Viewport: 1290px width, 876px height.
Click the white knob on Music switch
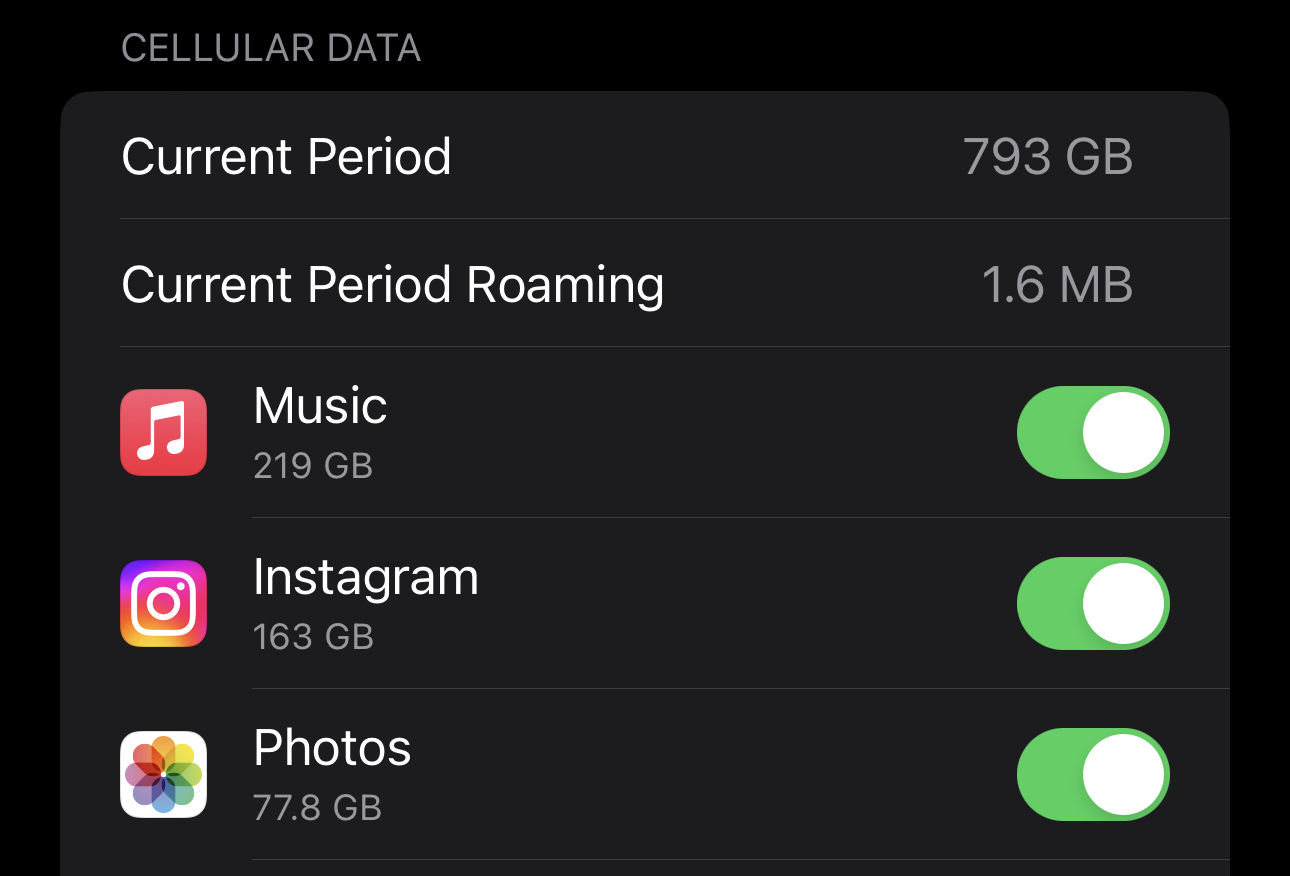point(1124,432)
